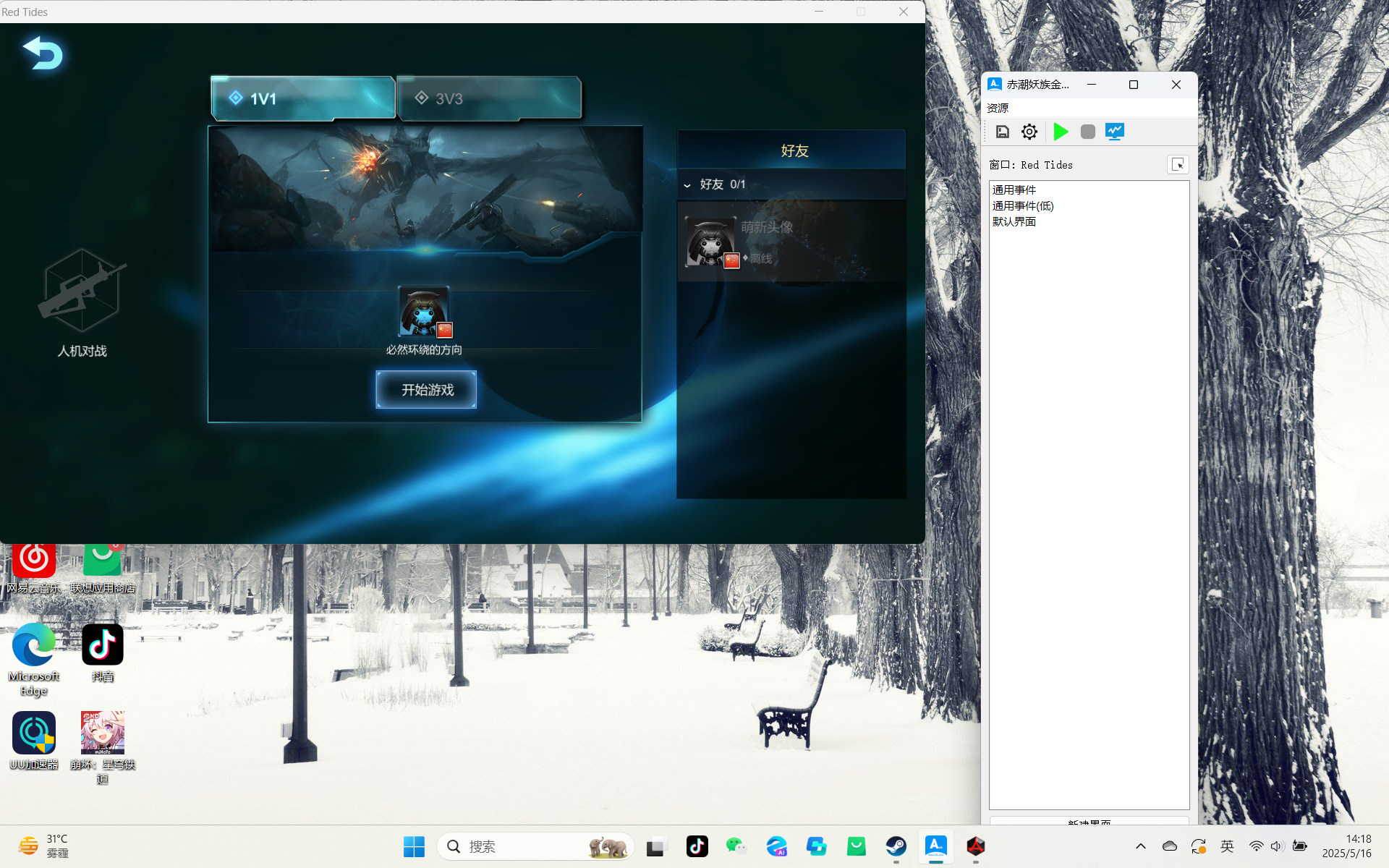This screenshot has height=868, width=1389.
Task: Open the red Red Tides taskbar icon
Action: pos(976,846)
